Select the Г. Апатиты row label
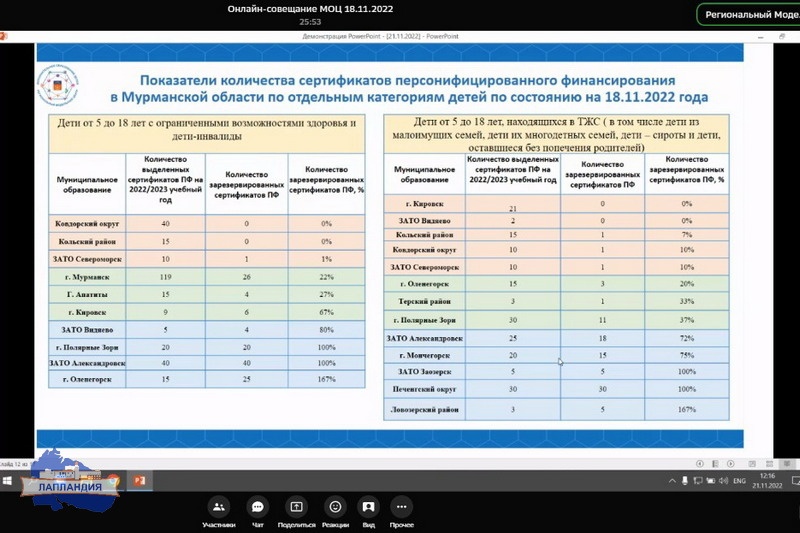This screenshot has width=800, height=533. coord(87,294)
